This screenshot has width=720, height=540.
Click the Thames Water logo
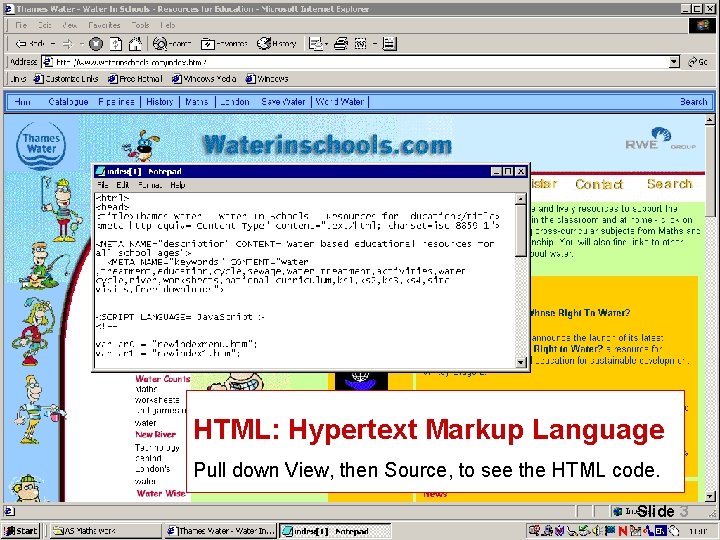pyautogui.click(x=41, y=145)
